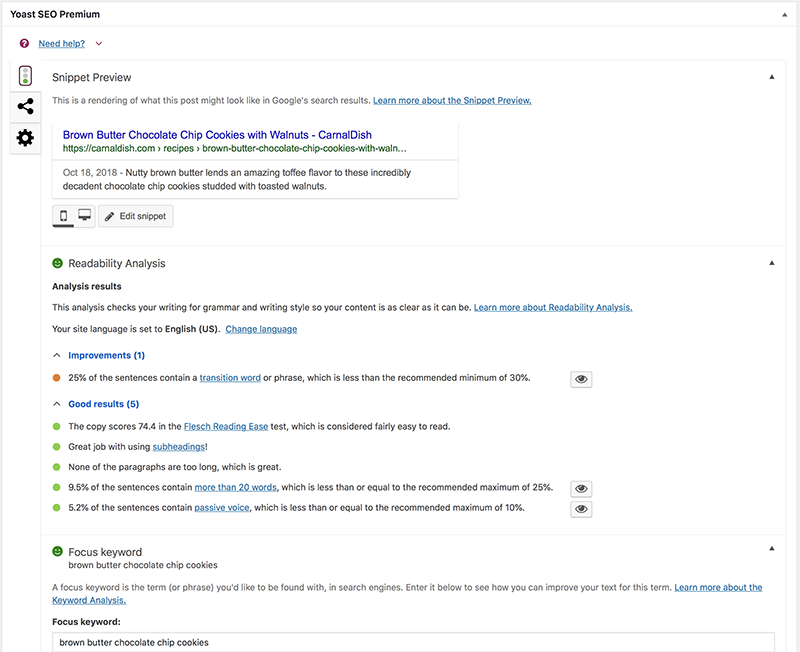The height and width of the screenshot is (652, 800).
Task: Switch to desktop snippet preview
Action: click(85, 216)
